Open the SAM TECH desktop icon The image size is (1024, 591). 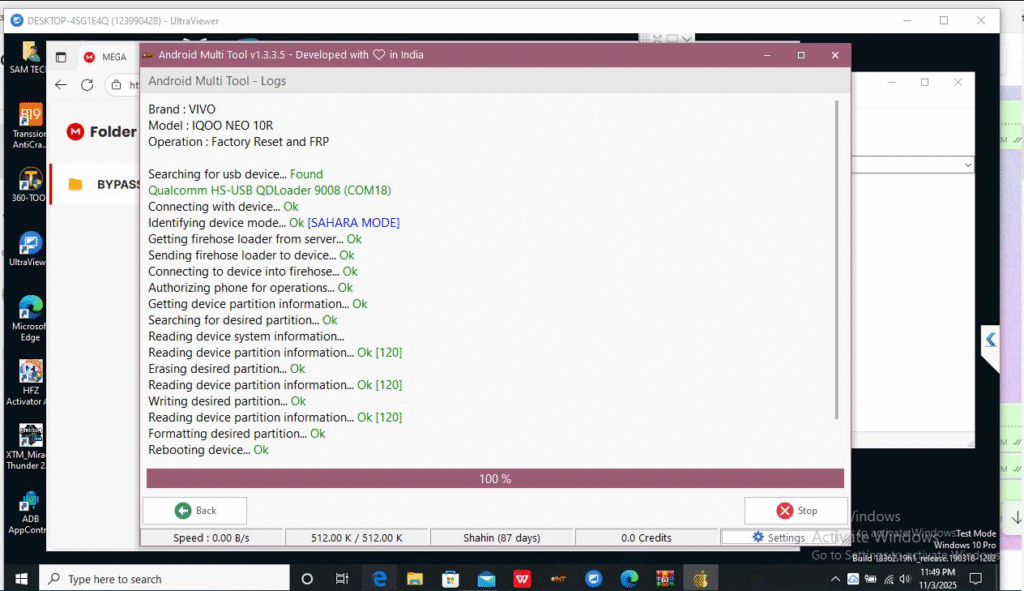pos(30,56)
